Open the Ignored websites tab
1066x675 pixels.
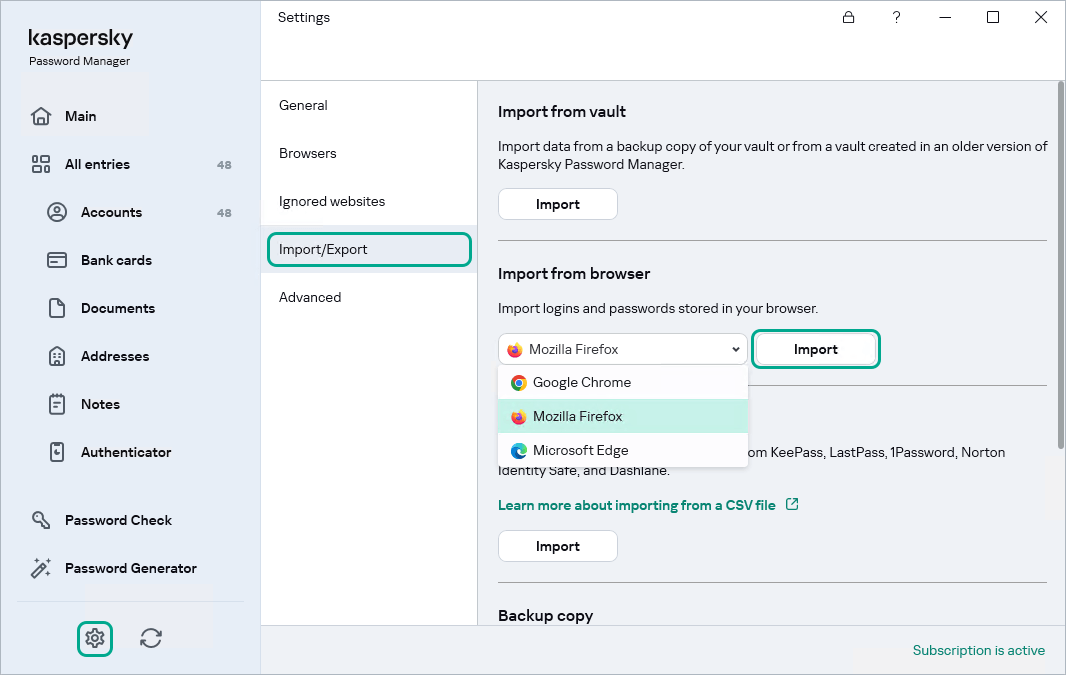pos(369,201)
